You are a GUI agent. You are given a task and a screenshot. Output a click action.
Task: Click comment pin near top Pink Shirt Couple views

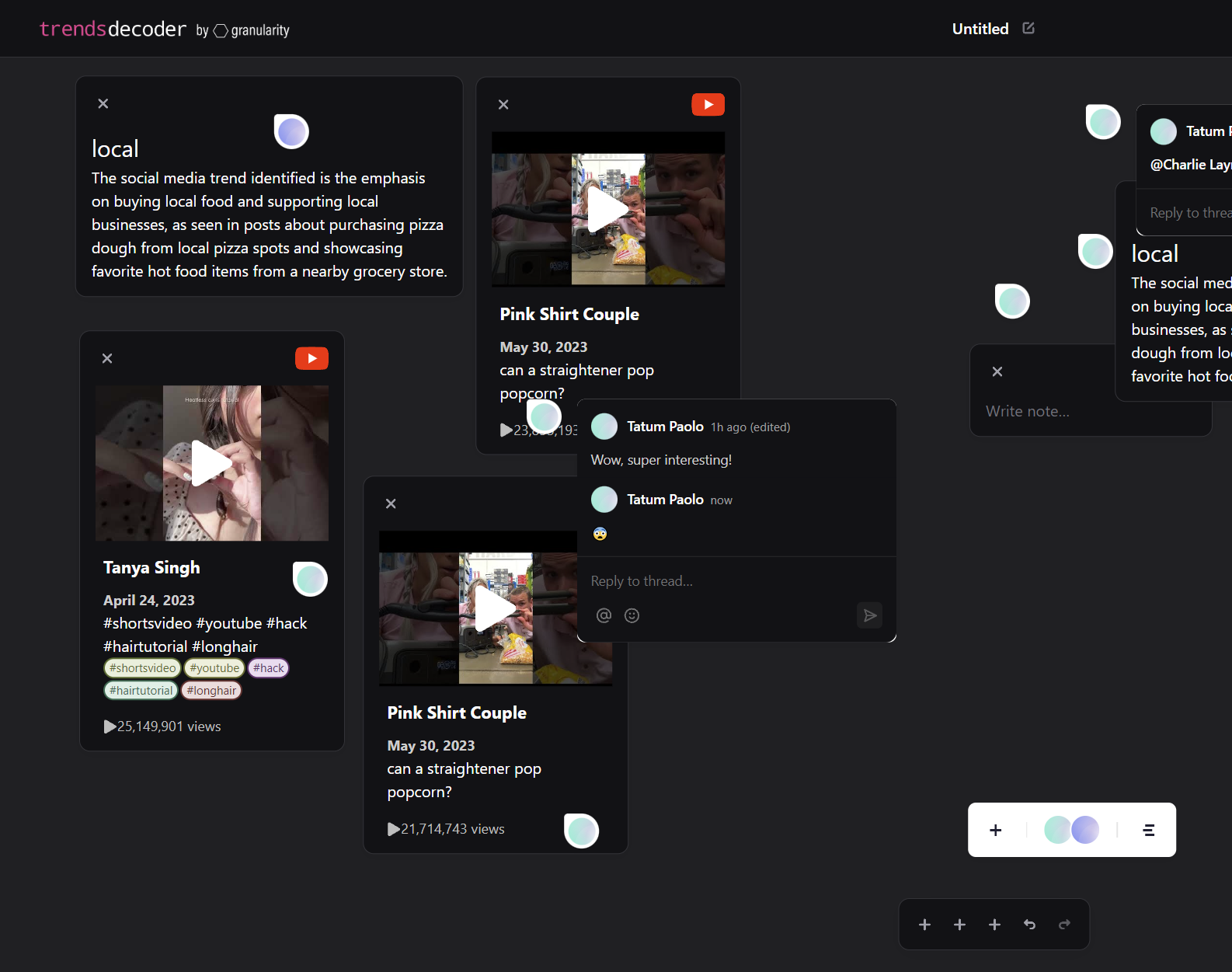click(545, 416)
